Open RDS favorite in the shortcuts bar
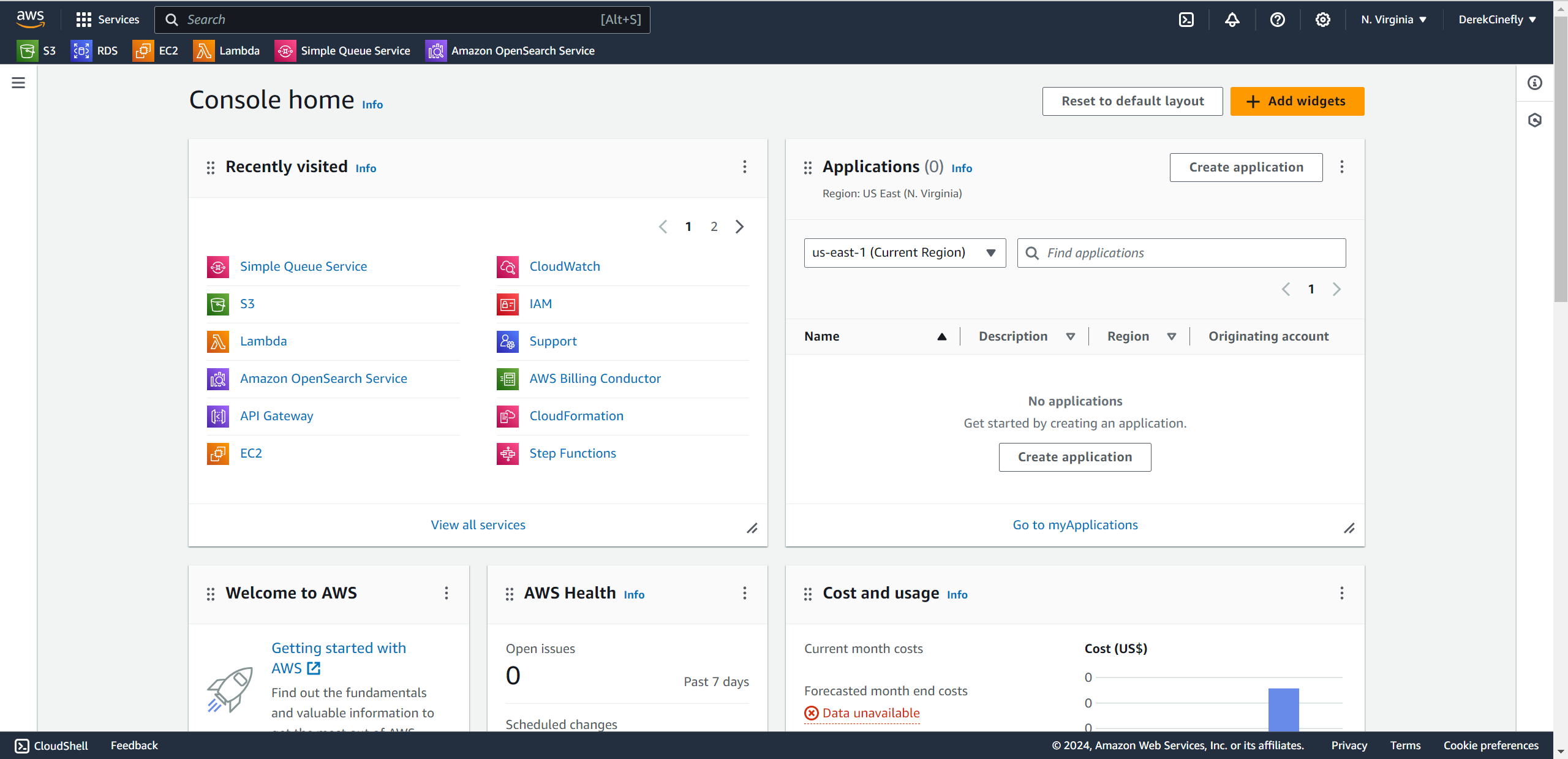Viewport: 1568px width, 759px height. [95, 51]
